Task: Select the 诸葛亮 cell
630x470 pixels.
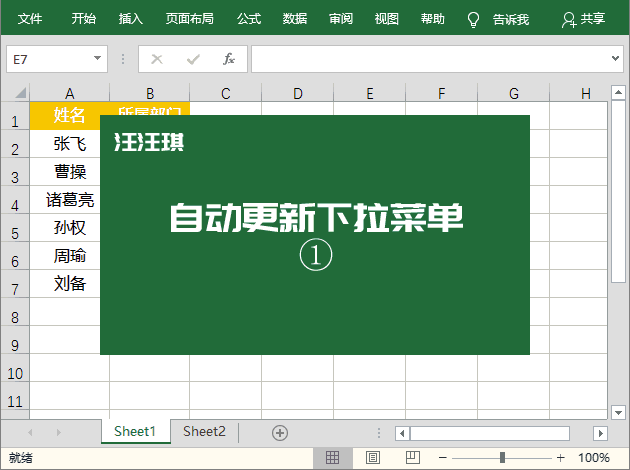Action: click(70, 200)
